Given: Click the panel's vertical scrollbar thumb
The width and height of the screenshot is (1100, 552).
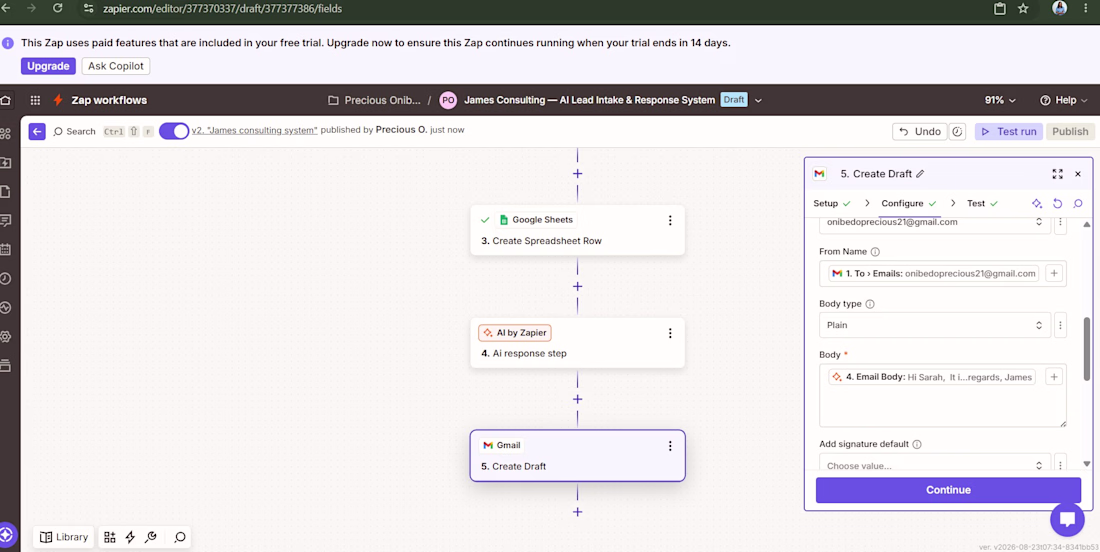Looking at the screenshot, I should [x=1087, y=347].
